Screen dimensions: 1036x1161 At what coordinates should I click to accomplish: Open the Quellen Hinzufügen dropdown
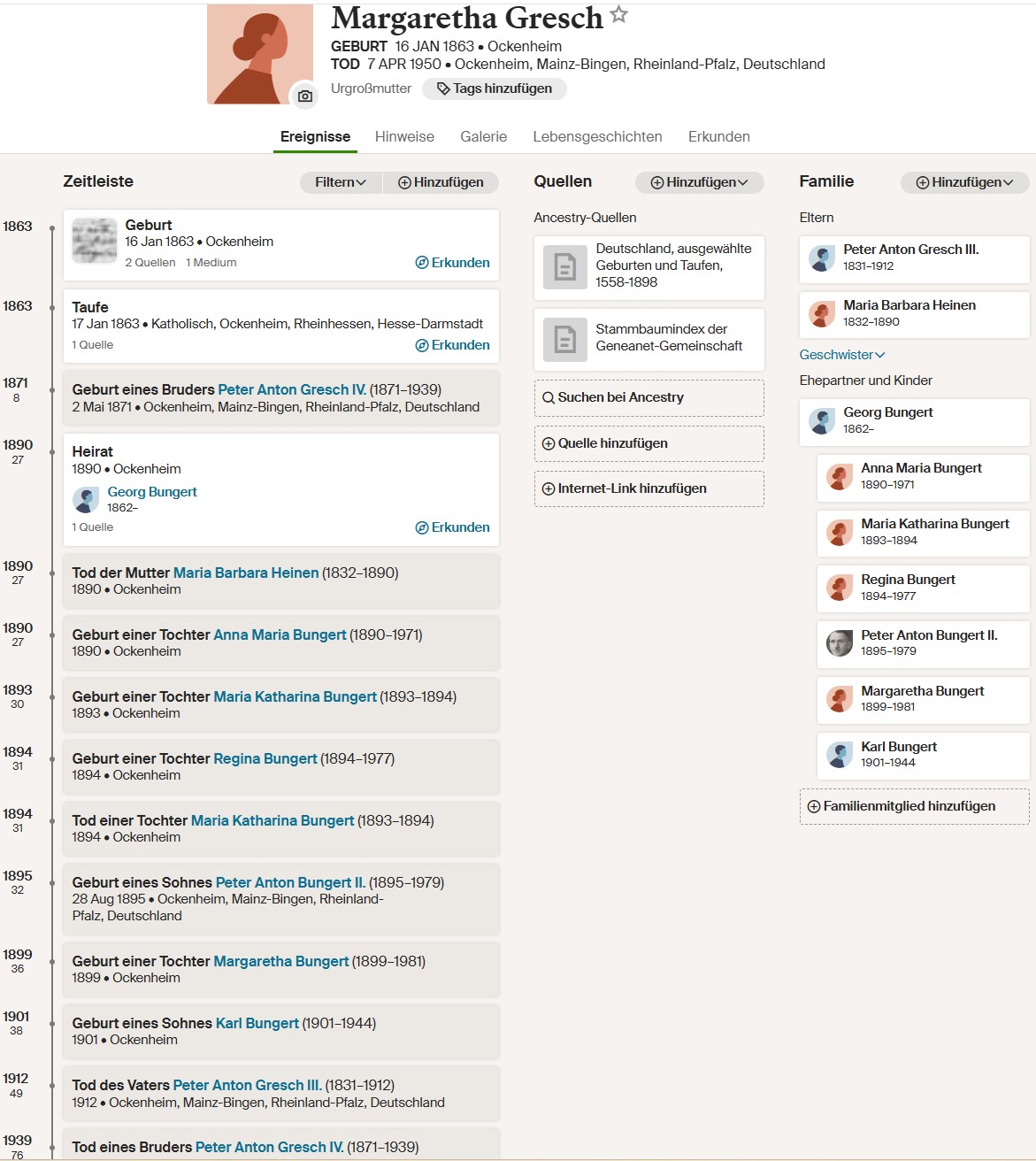click(x=699, y=182)
